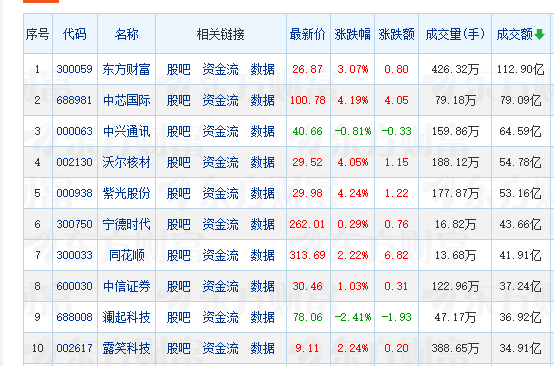Open 澜起科技 stock page

(126, 317)
